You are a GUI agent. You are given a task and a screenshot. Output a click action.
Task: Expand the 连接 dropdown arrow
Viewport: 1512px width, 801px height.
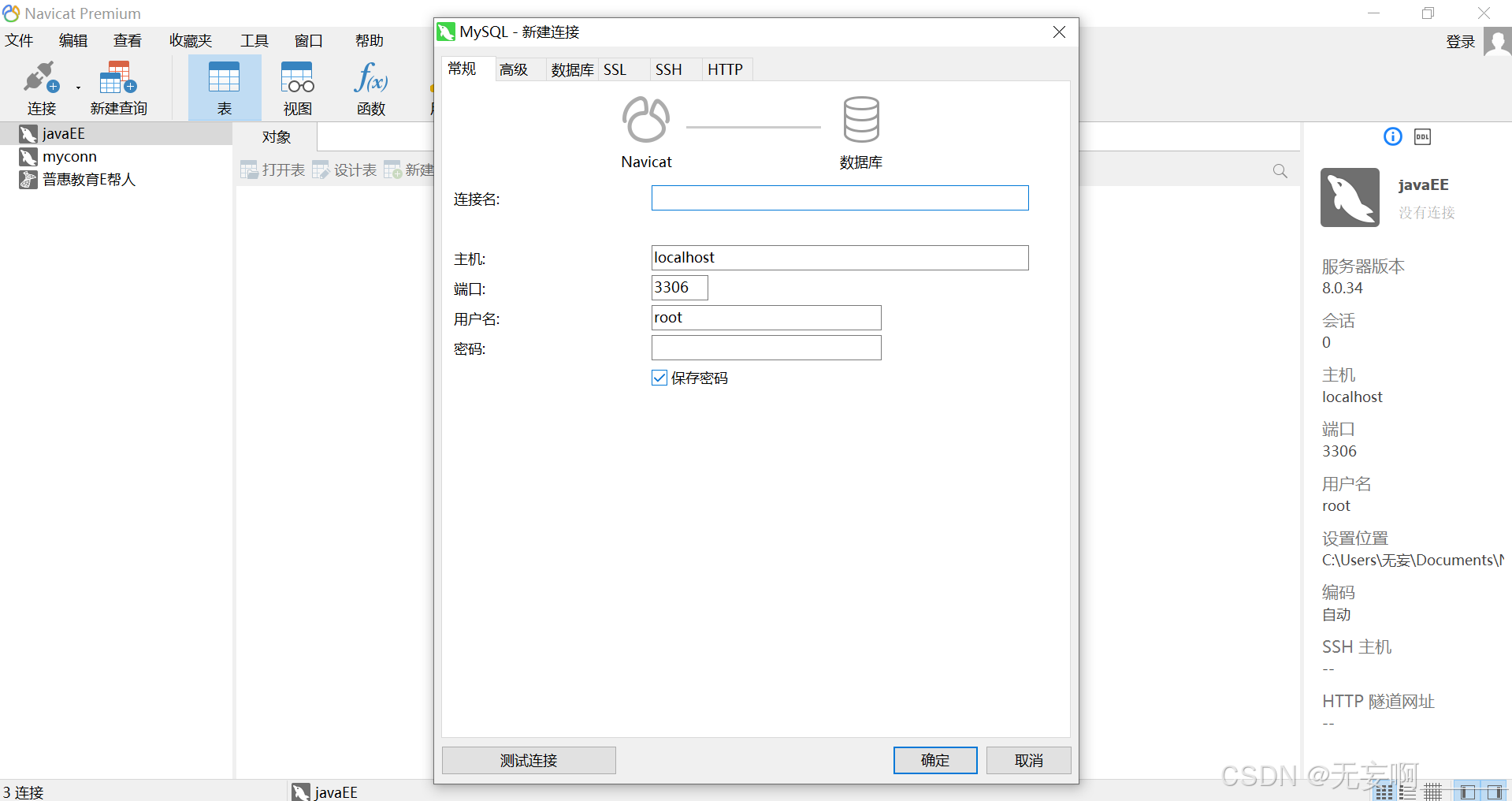[x=78, y=88]
